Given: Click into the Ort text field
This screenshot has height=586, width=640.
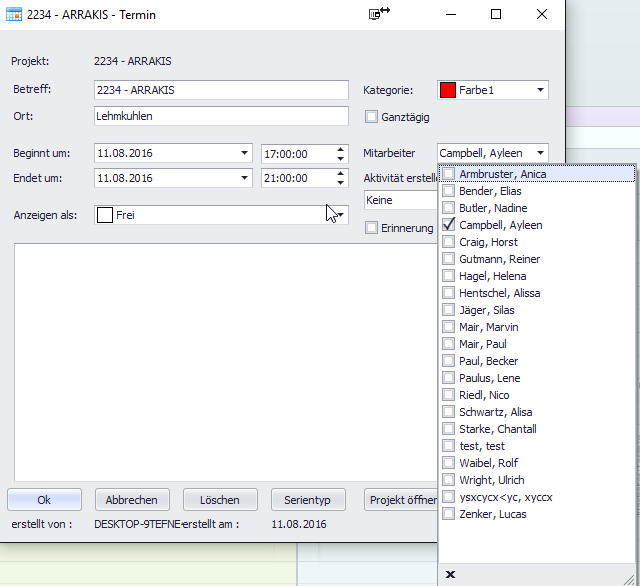Looking at the screenshot, I should click(x=220, y=116).
